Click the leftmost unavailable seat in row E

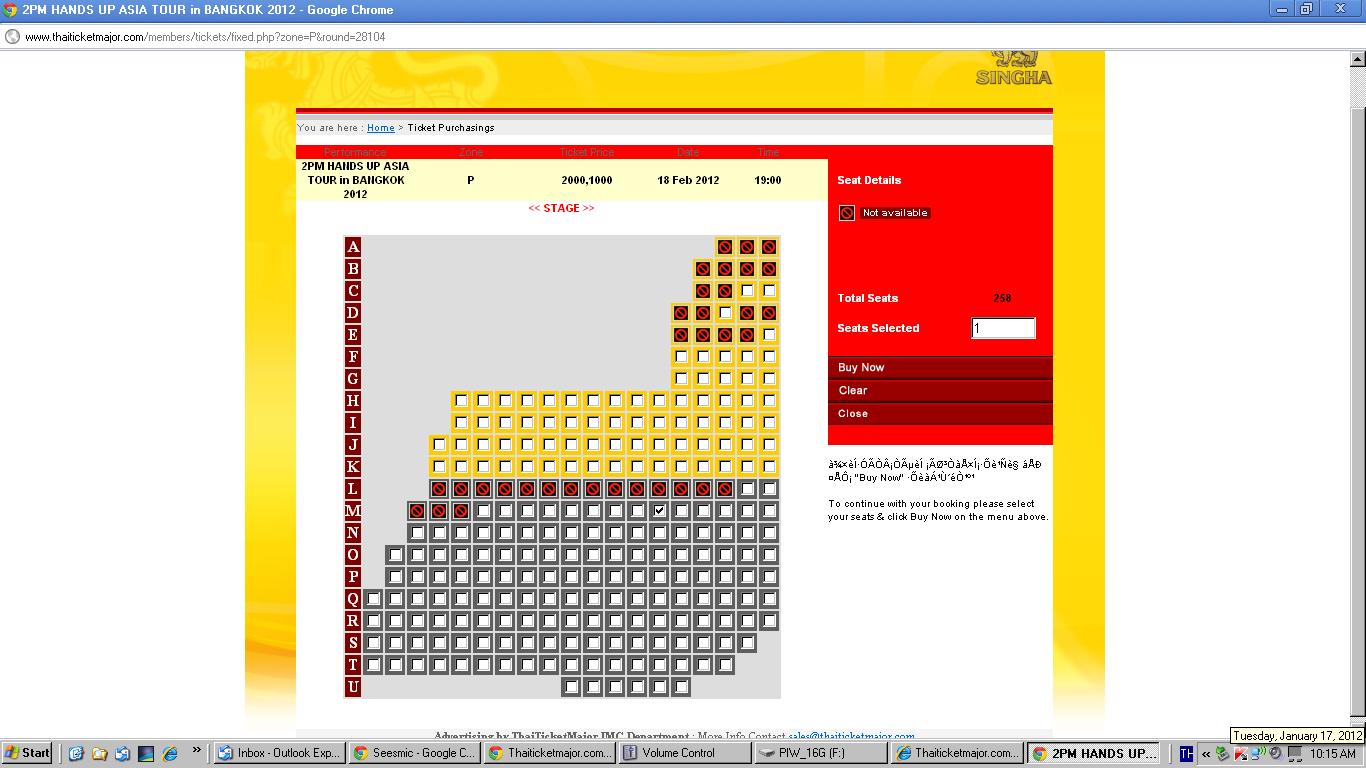tap(681, 335)
